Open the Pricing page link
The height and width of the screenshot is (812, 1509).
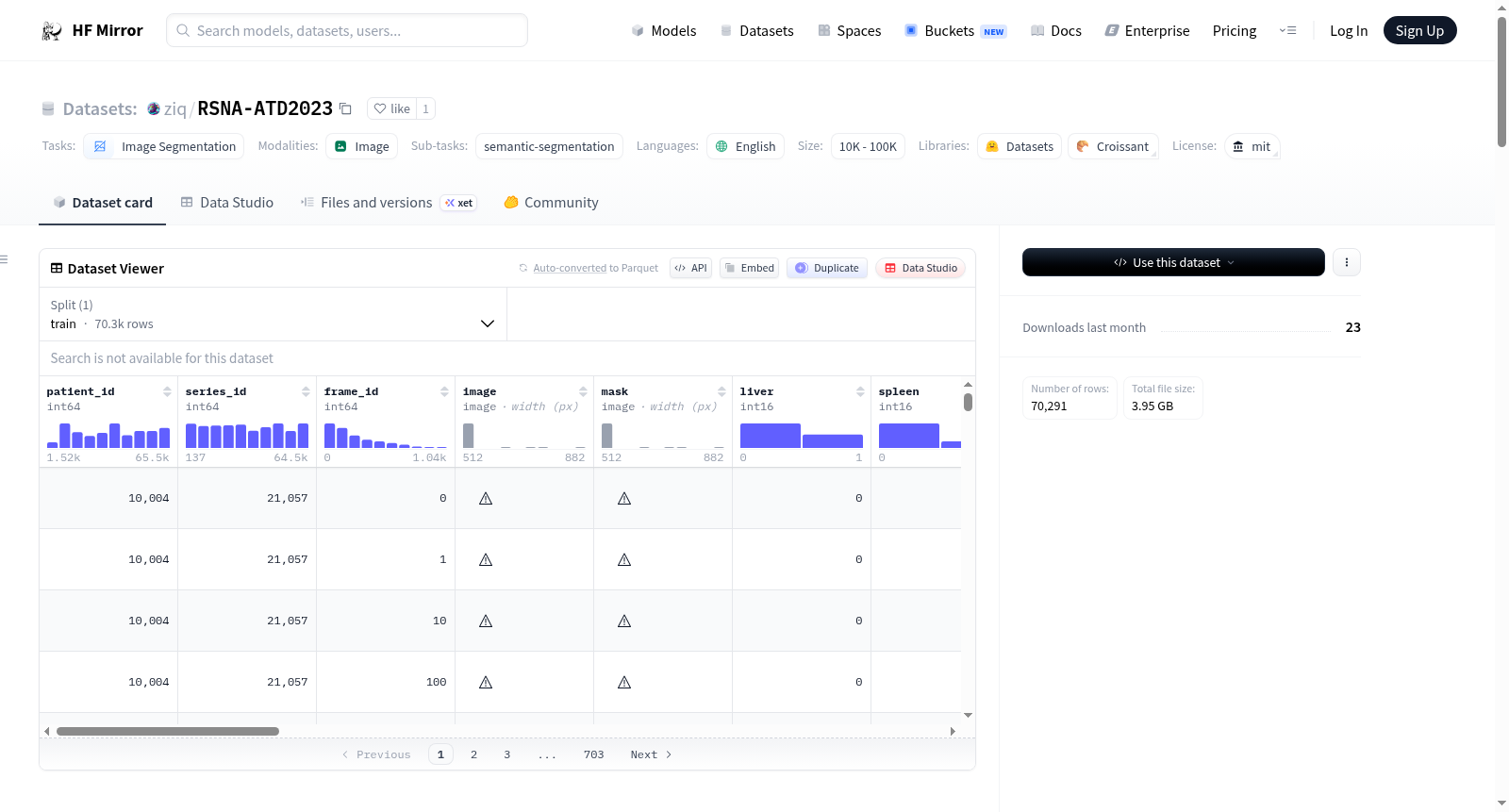coord(1235,31)
